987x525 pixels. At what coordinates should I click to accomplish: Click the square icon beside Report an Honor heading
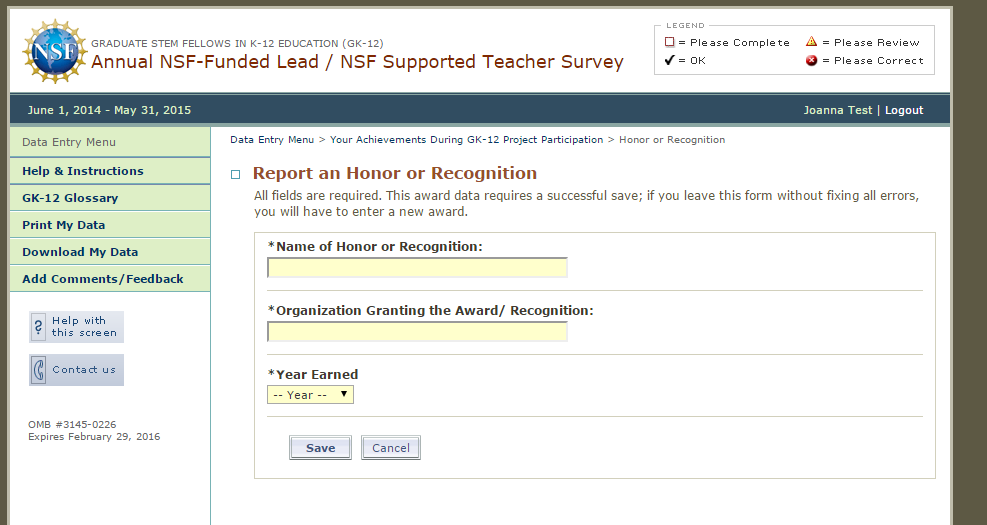[x=236, y=175]
